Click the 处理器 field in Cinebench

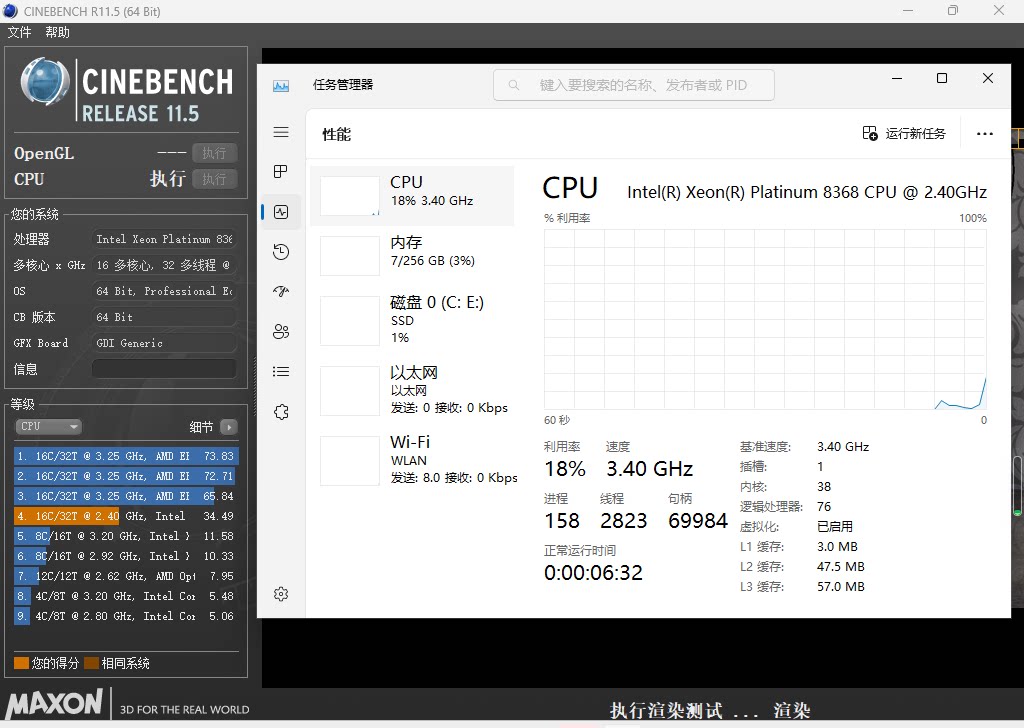[x=164, y=239]
